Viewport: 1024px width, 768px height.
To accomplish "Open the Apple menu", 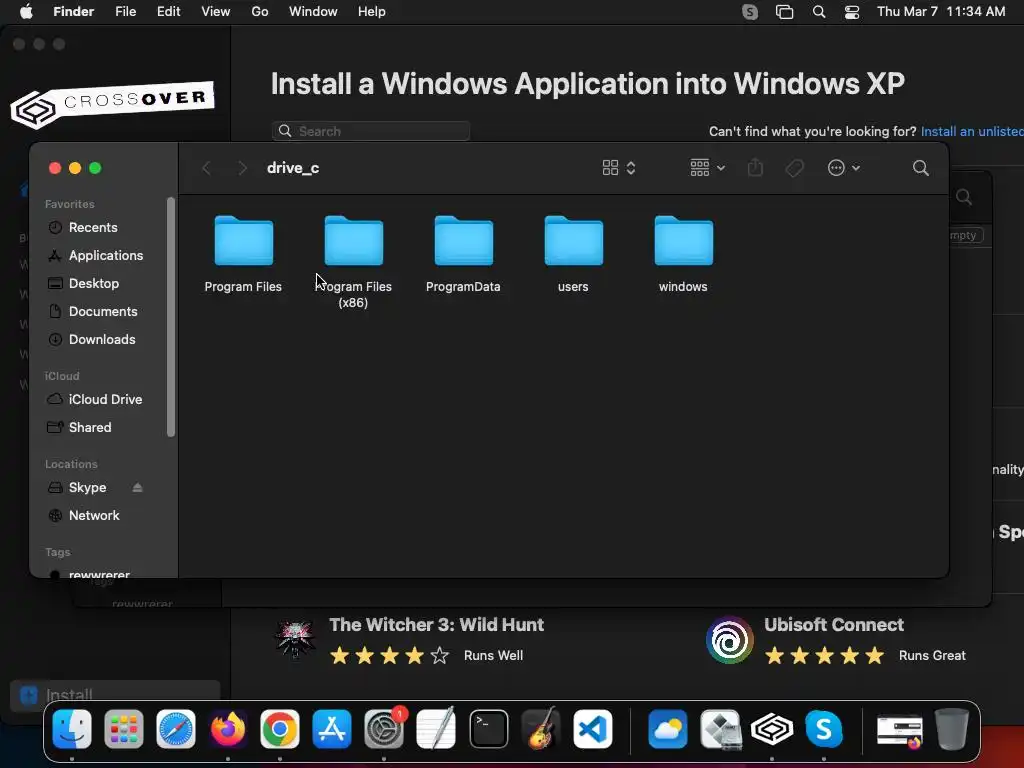I will 26,12.
